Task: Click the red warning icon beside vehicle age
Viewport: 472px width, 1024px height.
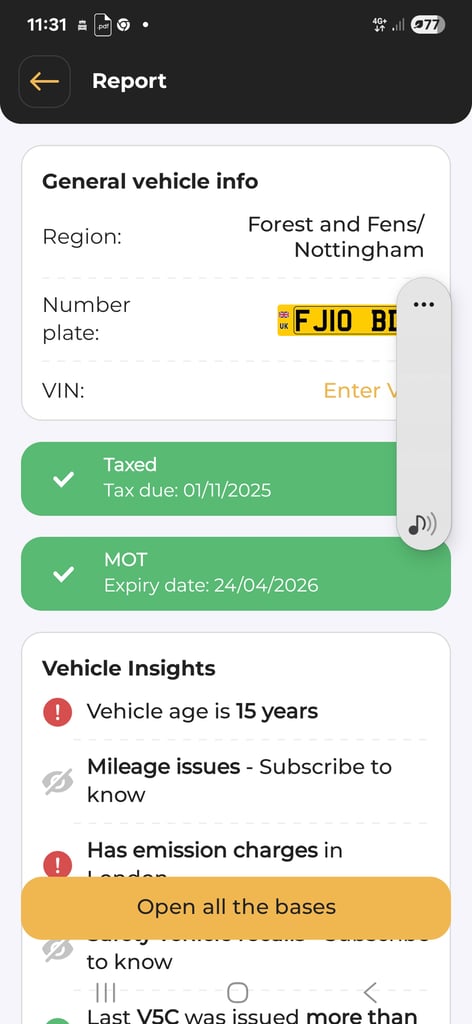Action: (57, 711)
